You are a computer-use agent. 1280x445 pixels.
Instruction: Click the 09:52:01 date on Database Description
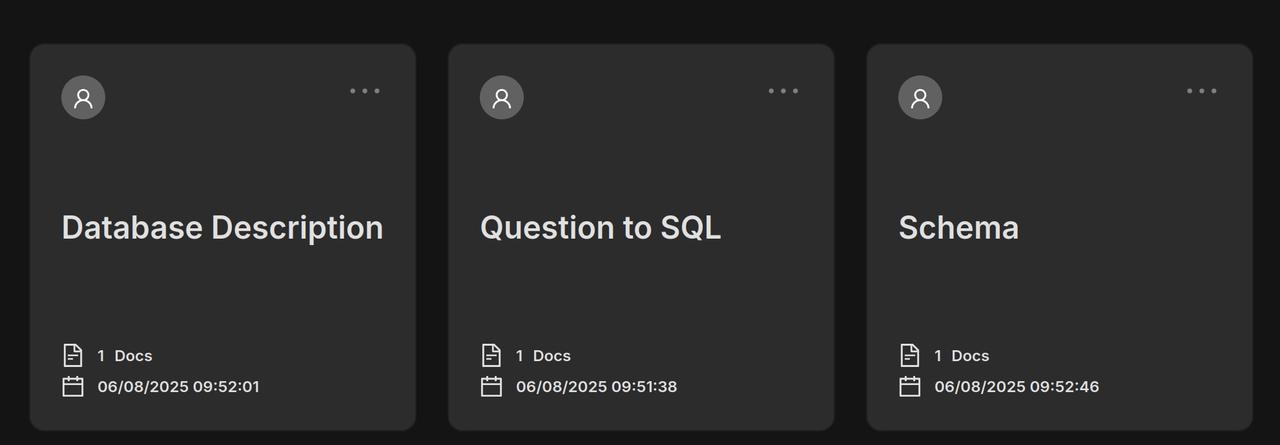(x=178, y=387)
